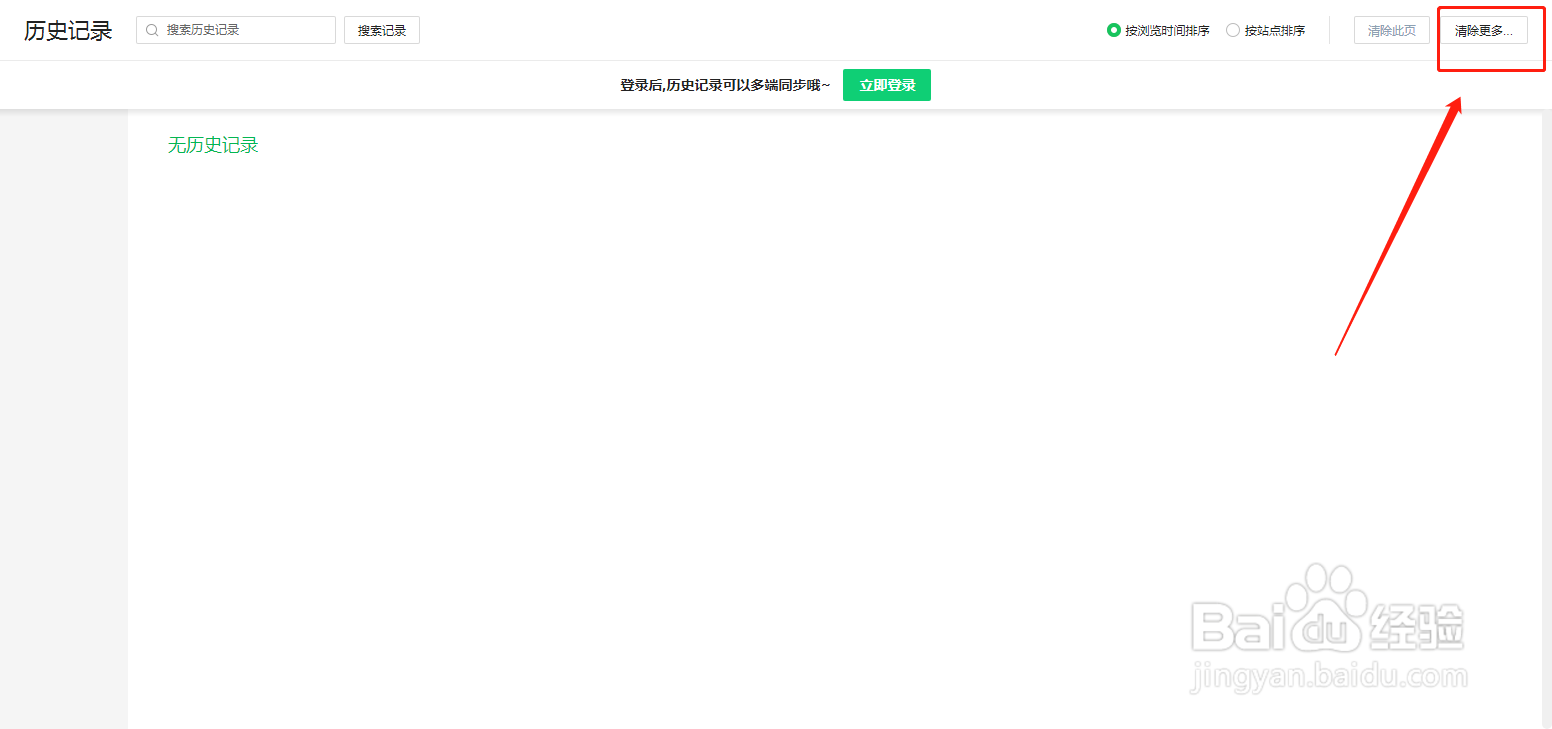Click the 历史记录 page title
Image resolution: width=1552 pixels, height=729 pixels.
click(68, 30)
